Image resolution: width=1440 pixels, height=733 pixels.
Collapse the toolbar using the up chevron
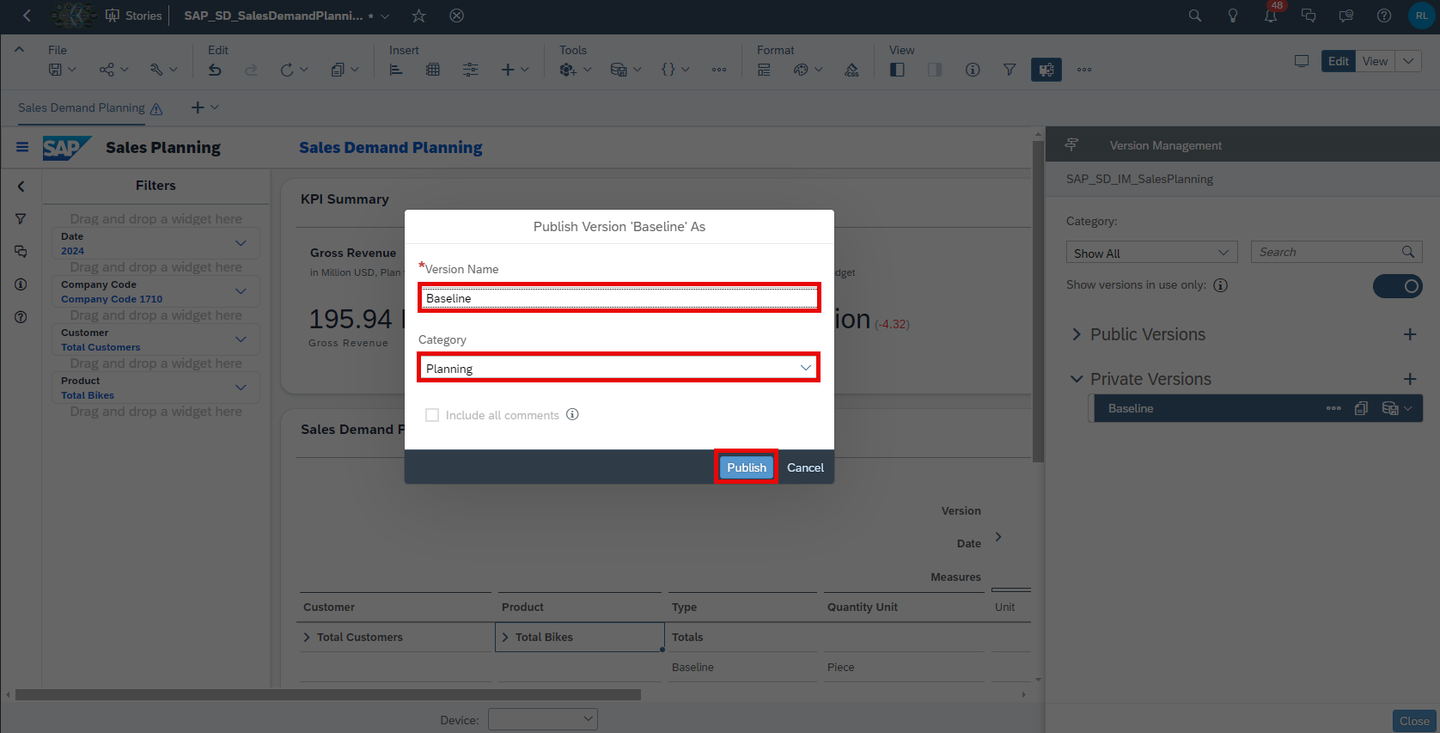19,49
